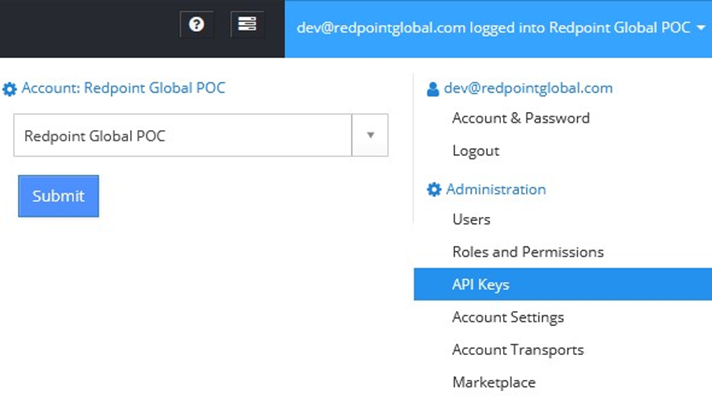Image resolution: width=712 pixels, height=397 pixels.
Task: Open the help question mark icon
Action: [x=197, y=24]
